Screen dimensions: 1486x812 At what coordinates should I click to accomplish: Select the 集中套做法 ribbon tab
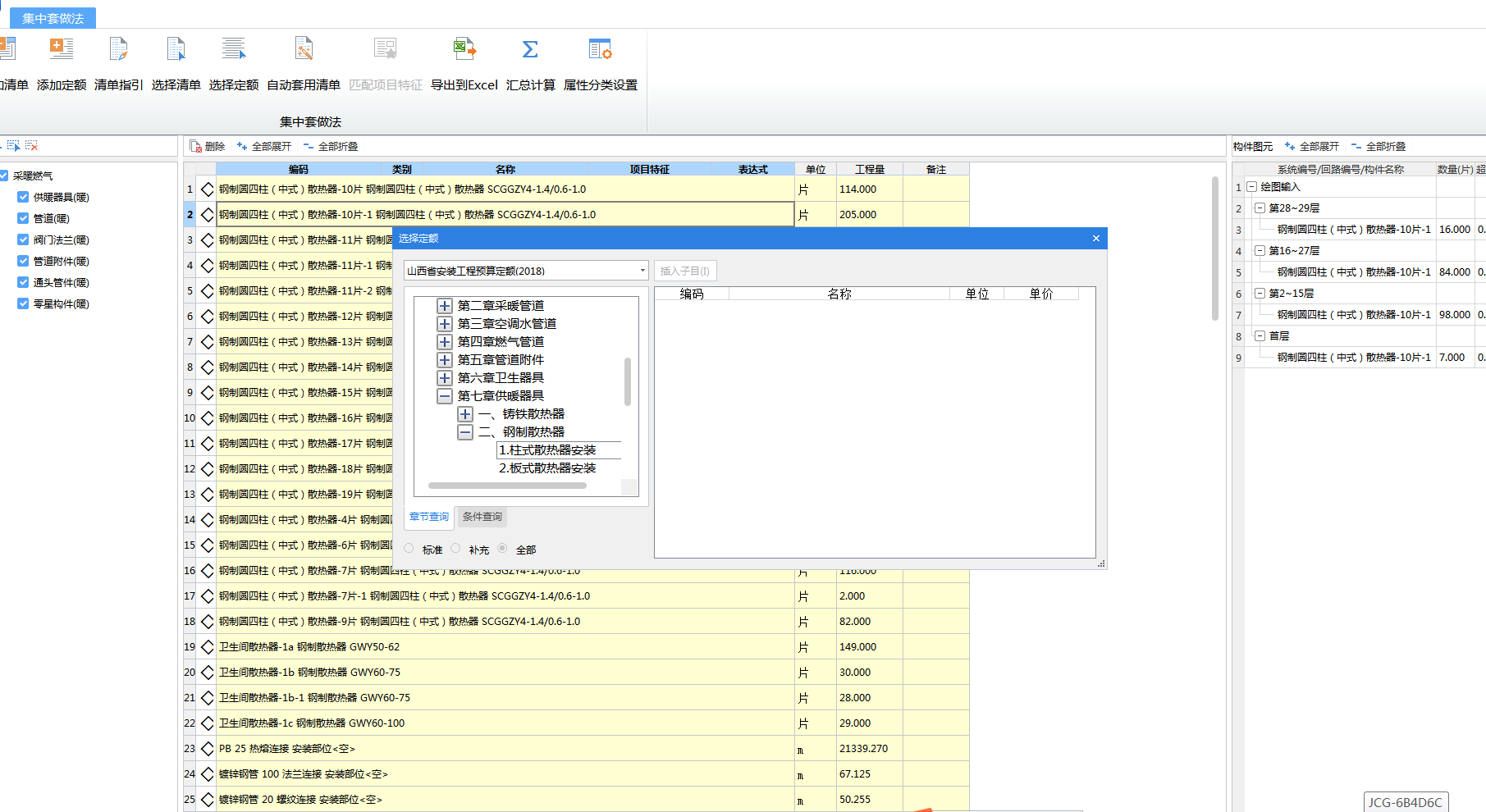click(53, 18)
